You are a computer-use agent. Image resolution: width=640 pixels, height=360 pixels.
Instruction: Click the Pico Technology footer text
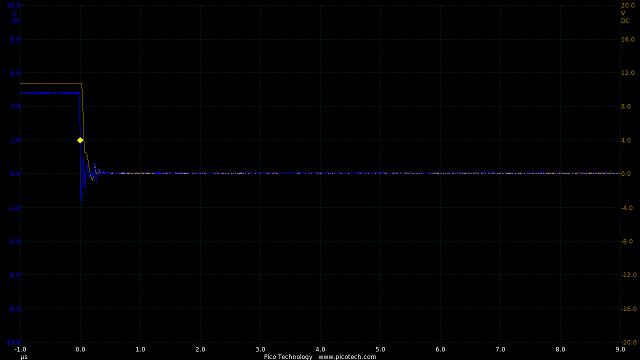(x=288, y=356)
